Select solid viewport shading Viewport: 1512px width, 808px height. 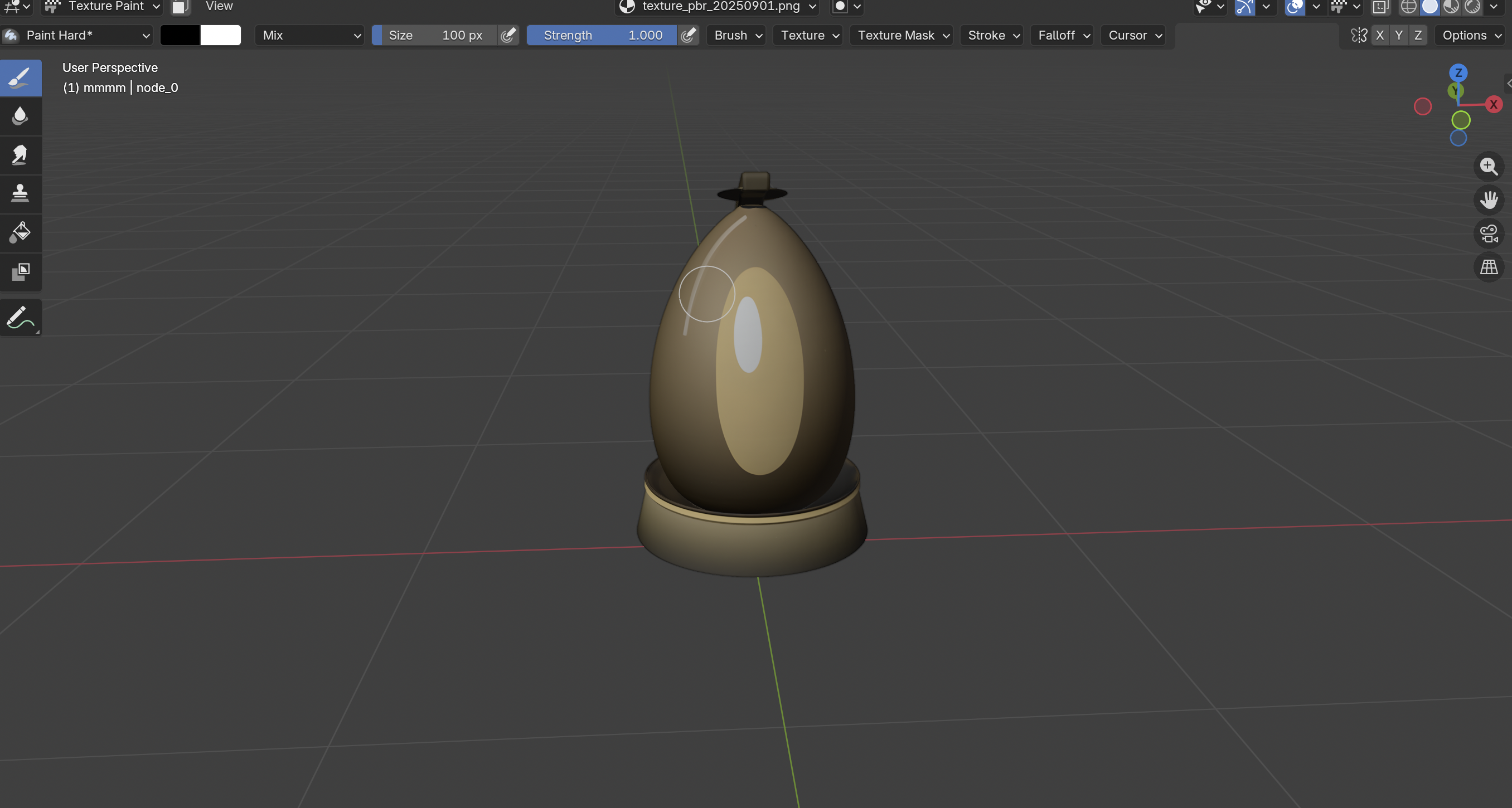tap(1429, 7)
